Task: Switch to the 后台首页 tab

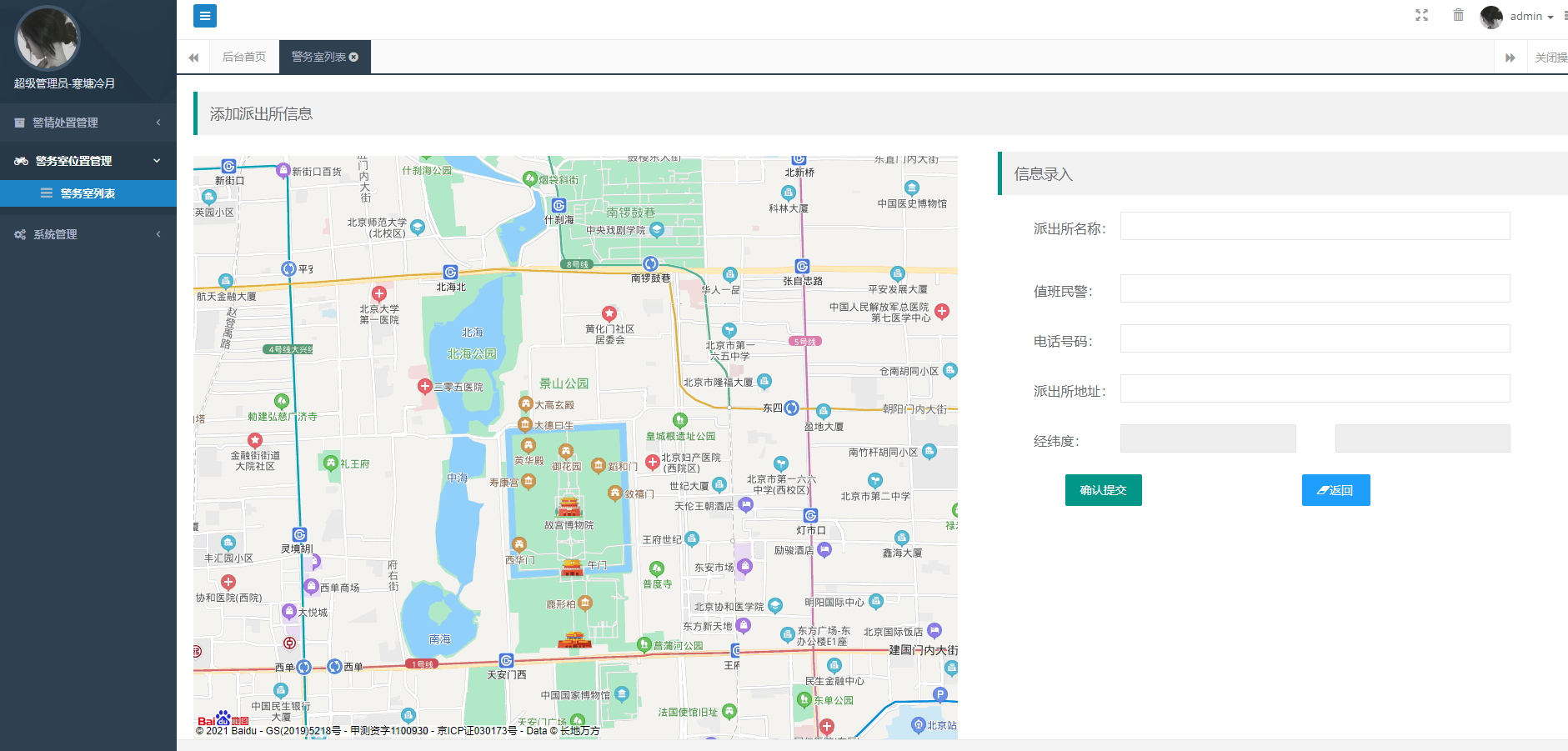Action: click(243, 57)
